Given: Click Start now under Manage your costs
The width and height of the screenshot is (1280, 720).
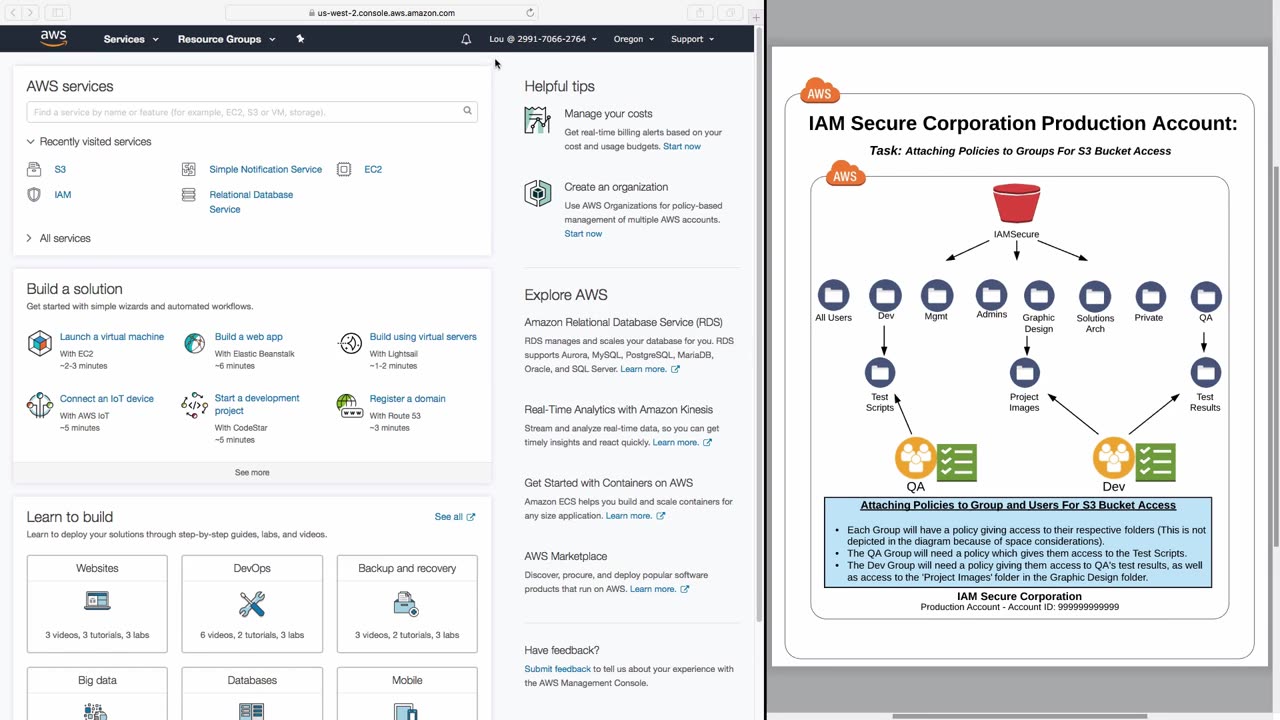Looking at the screenshot, I should point(682,147).
